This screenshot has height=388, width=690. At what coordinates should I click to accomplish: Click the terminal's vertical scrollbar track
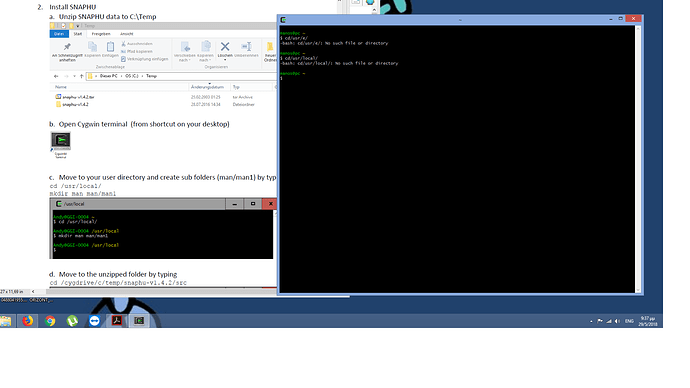click(638, 159)
